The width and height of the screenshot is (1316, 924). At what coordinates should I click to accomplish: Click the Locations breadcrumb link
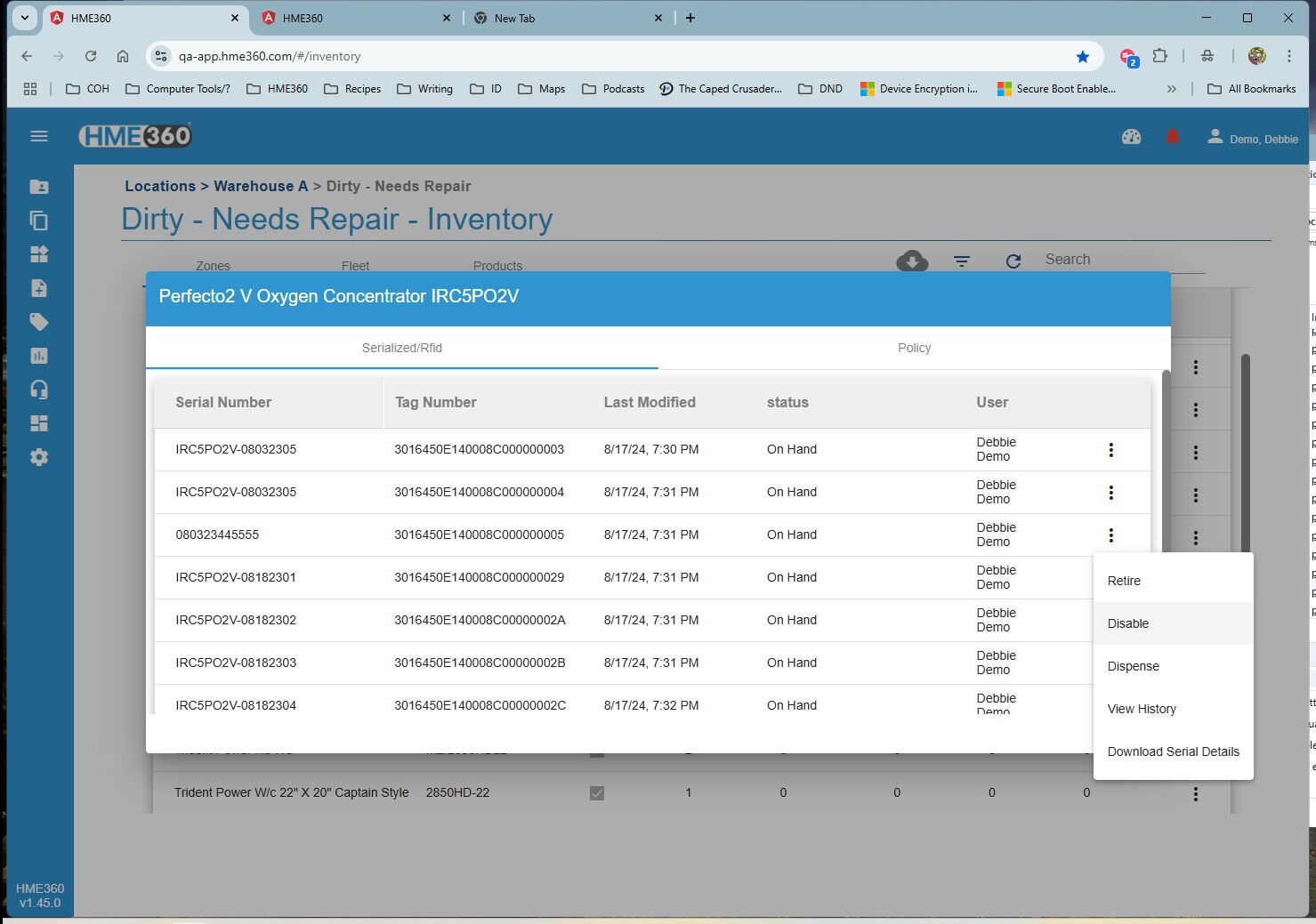coord(160,186)
